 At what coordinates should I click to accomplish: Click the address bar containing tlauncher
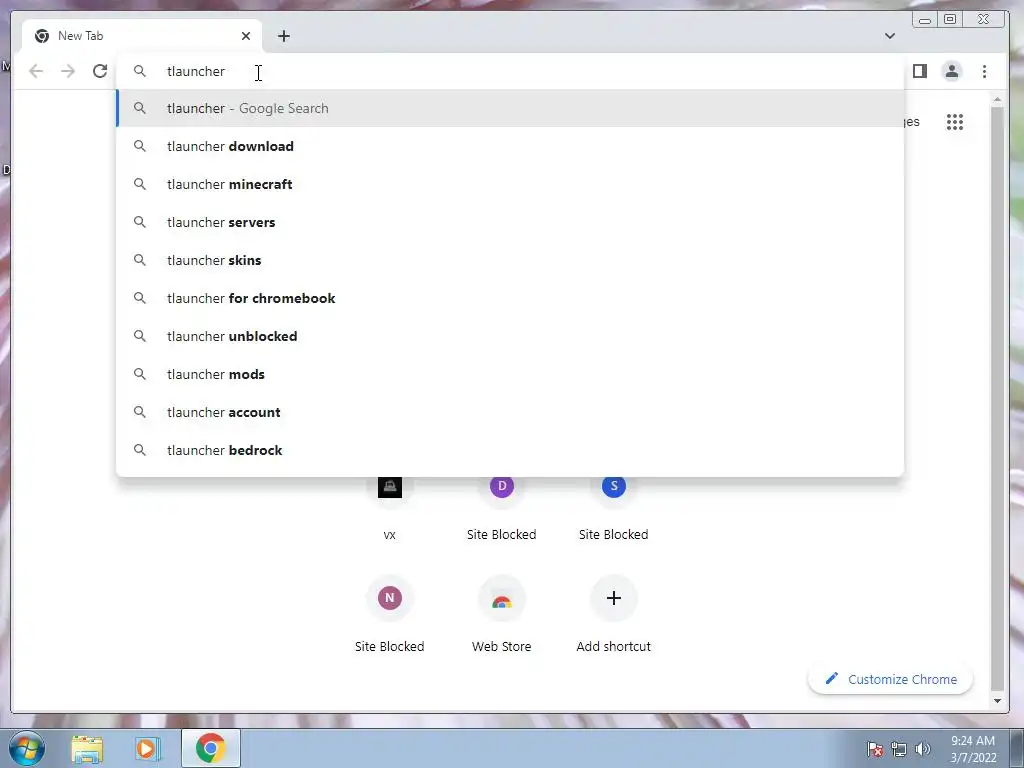click(509, 71)
